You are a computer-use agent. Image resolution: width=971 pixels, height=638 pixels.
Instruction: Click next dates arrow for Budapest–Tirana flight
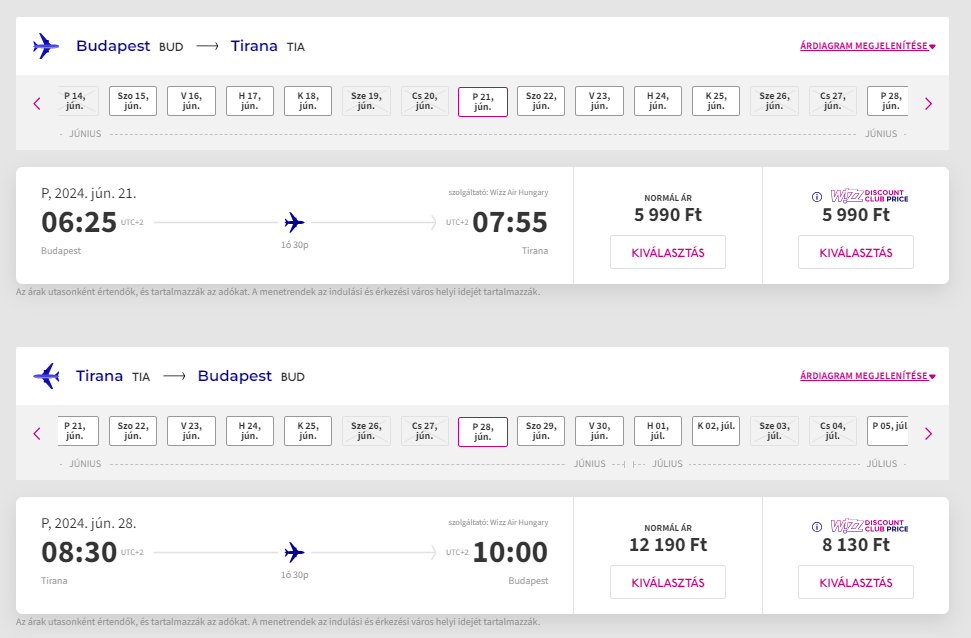click(x=928, y=103)
